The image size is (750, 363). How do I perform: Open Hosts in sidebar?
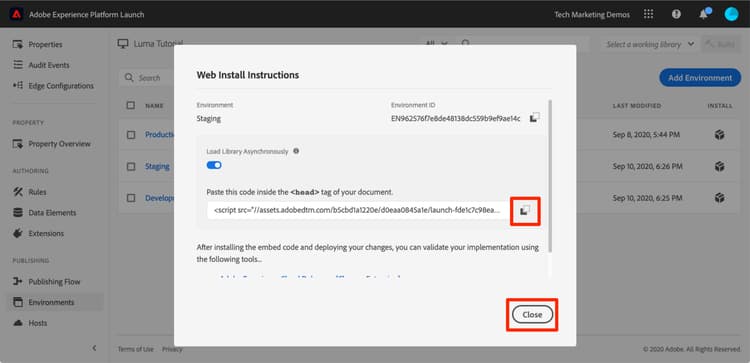[x=38, y=323]
